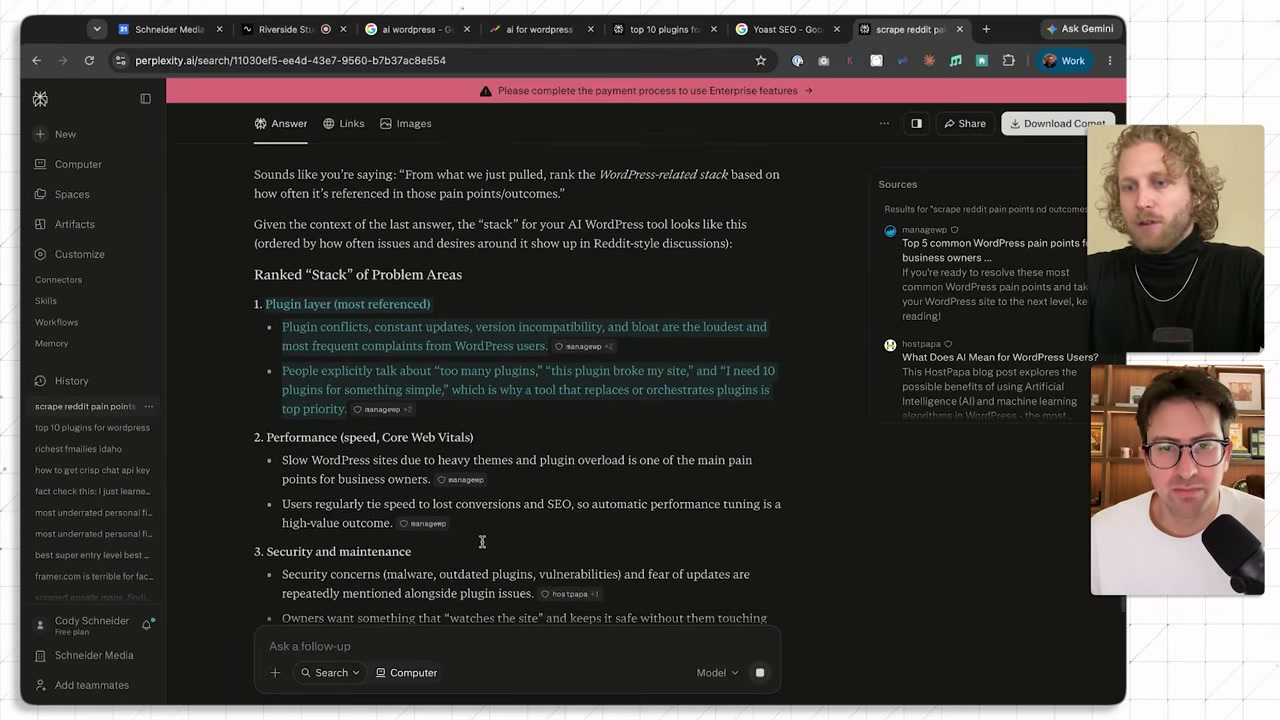Add an attachment with the plus icon
This screenshot has width=1280, height=720.
(275, 673)
